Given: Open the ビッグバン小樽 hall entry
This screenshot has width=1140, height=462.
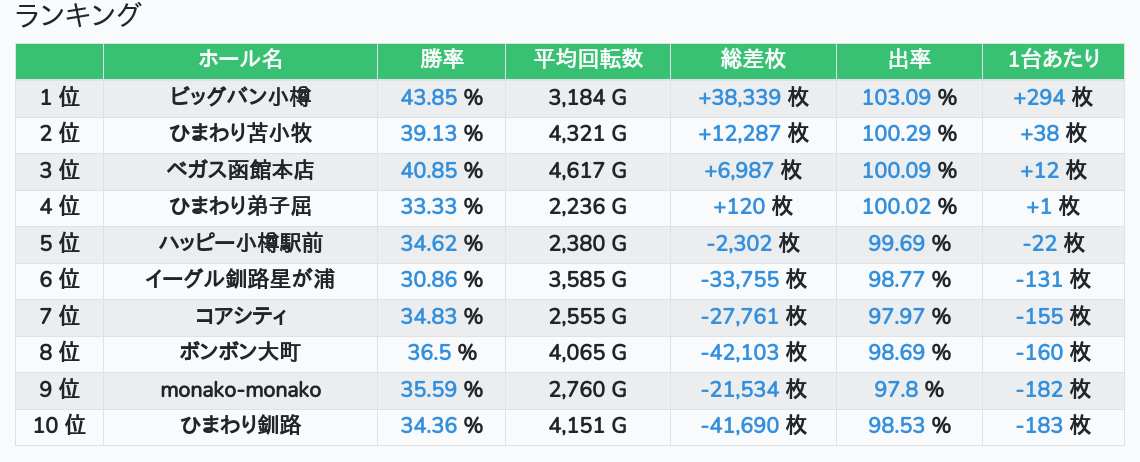Looking at the screenshot, I should (241, 97).
